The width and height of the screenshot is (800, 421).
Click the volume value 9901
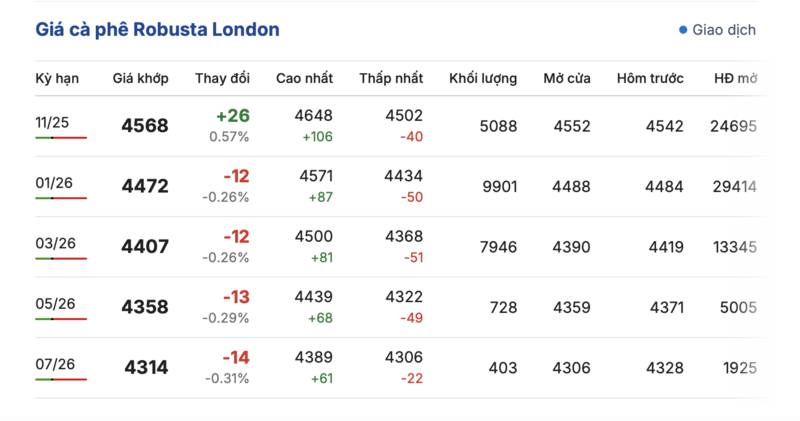498,186
